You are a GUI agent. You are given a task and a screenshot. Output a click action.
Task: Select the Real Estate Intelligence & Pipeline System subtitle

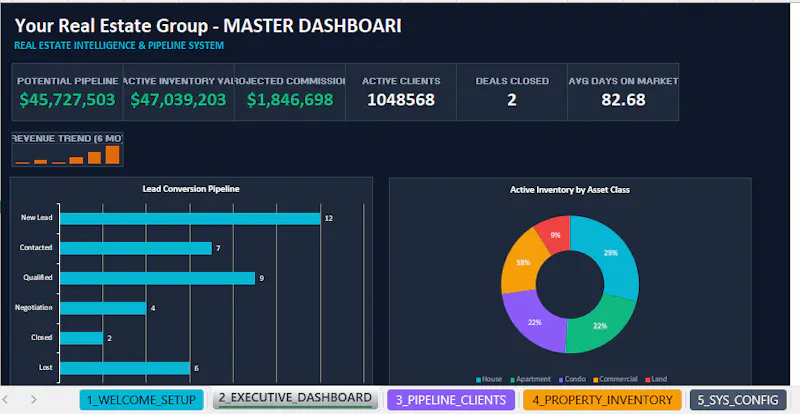pyautogui.click(x=119, y=45)
